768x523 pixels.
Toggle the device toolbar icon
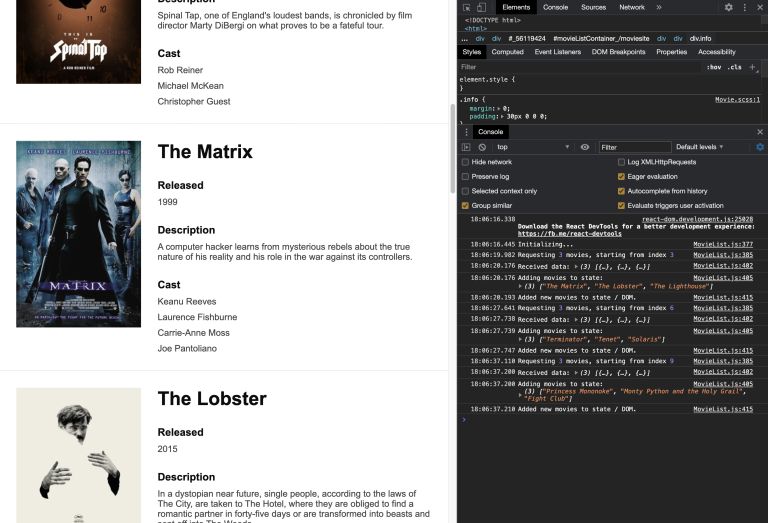pos(481,7)
